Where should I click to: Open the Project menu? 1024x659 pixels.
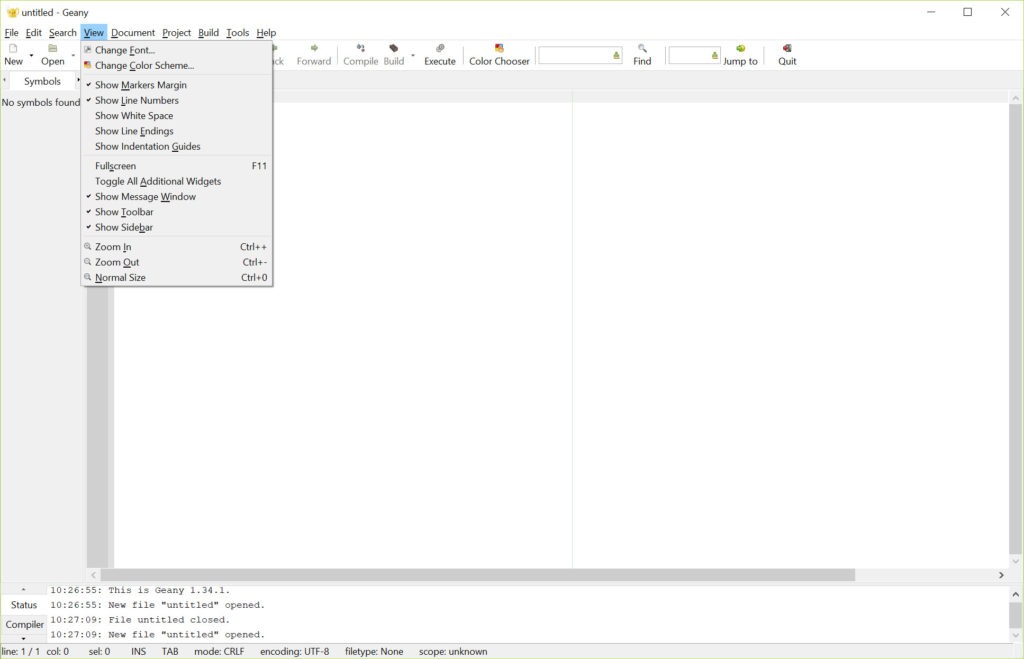tap(176, 33)
